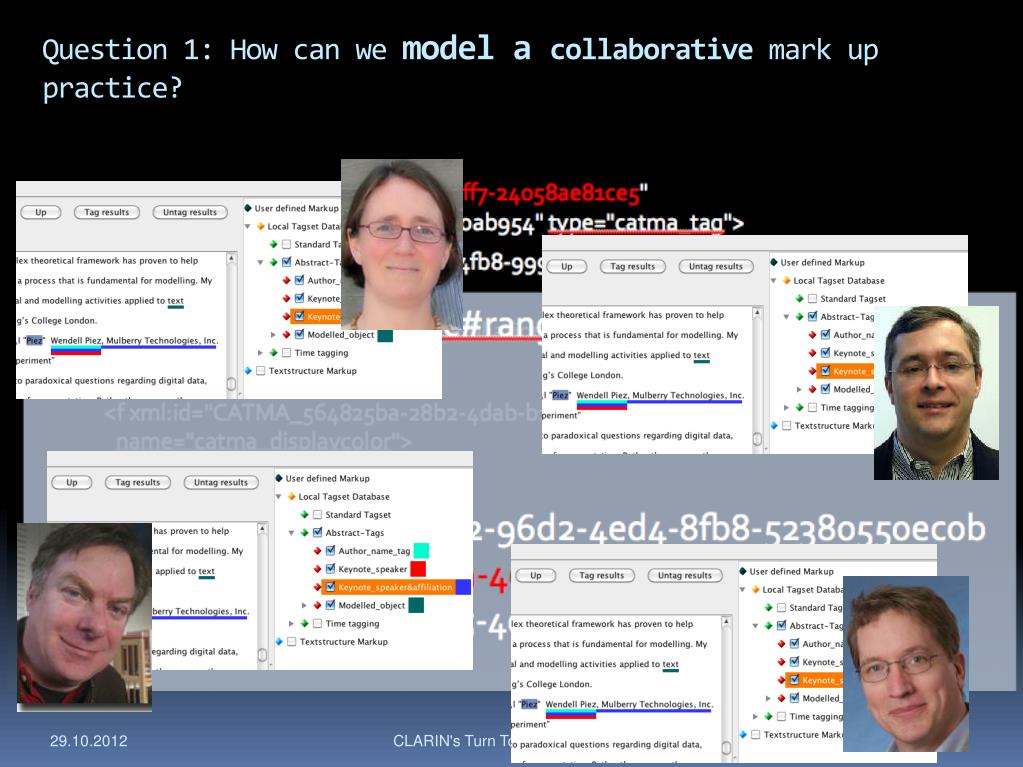Uncheck Modelled_object box in top-left window

[299, 334]
